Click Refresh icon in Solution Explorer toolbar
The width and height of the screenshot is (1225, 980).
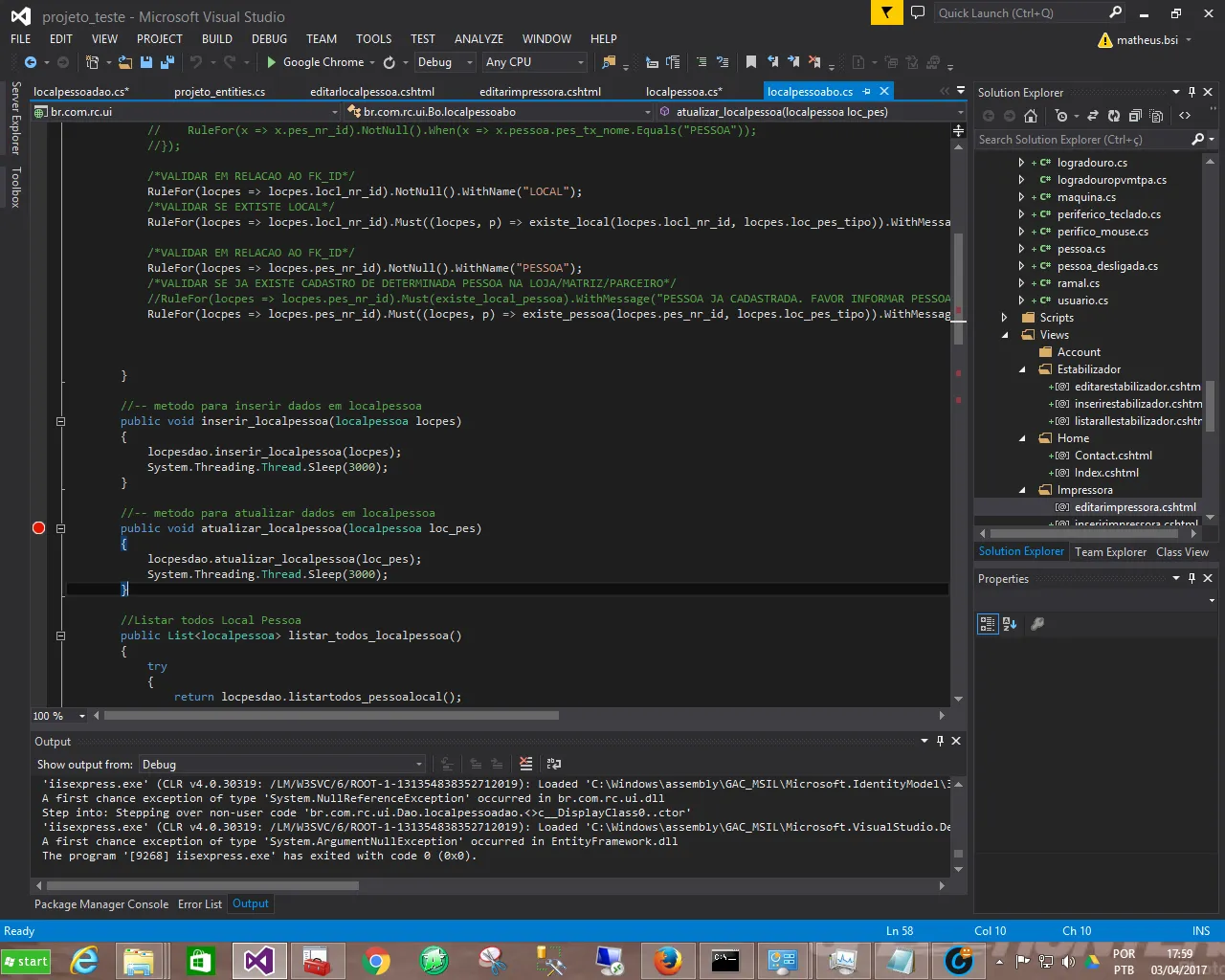point(1114,116)
